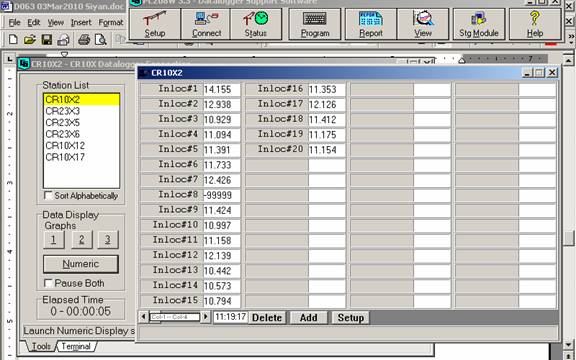
Task: Click Inloc#7 value 12.426
Action: tap(222, 180)
